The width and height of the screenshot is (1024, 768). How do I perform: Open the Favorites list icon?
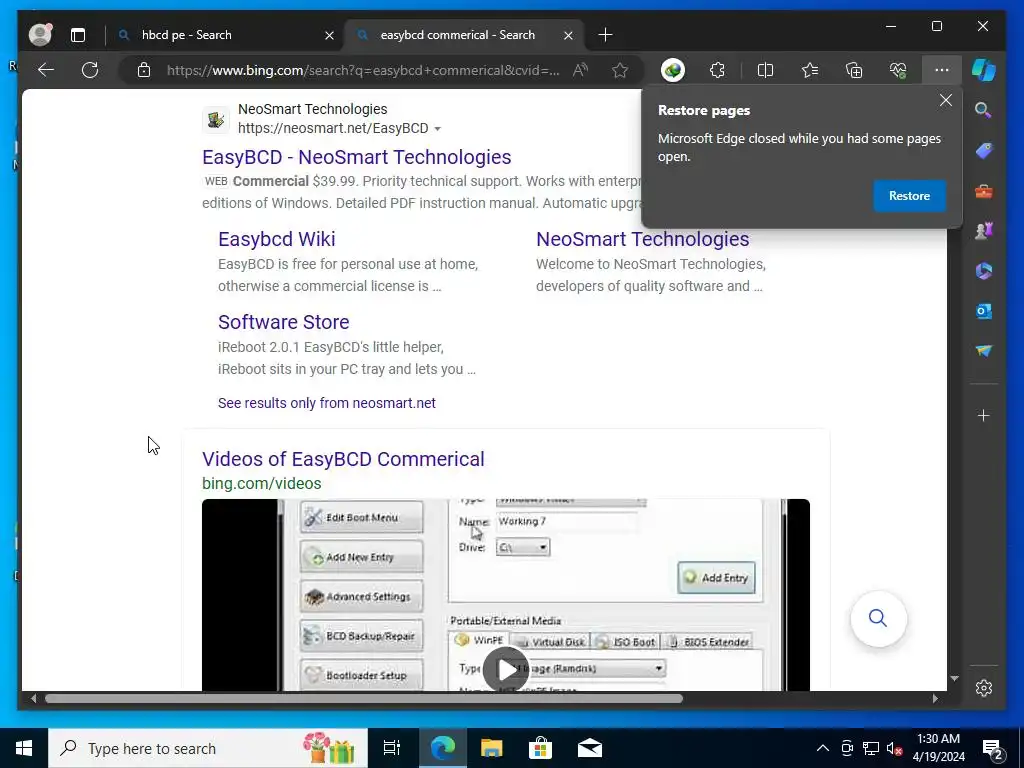810,70
